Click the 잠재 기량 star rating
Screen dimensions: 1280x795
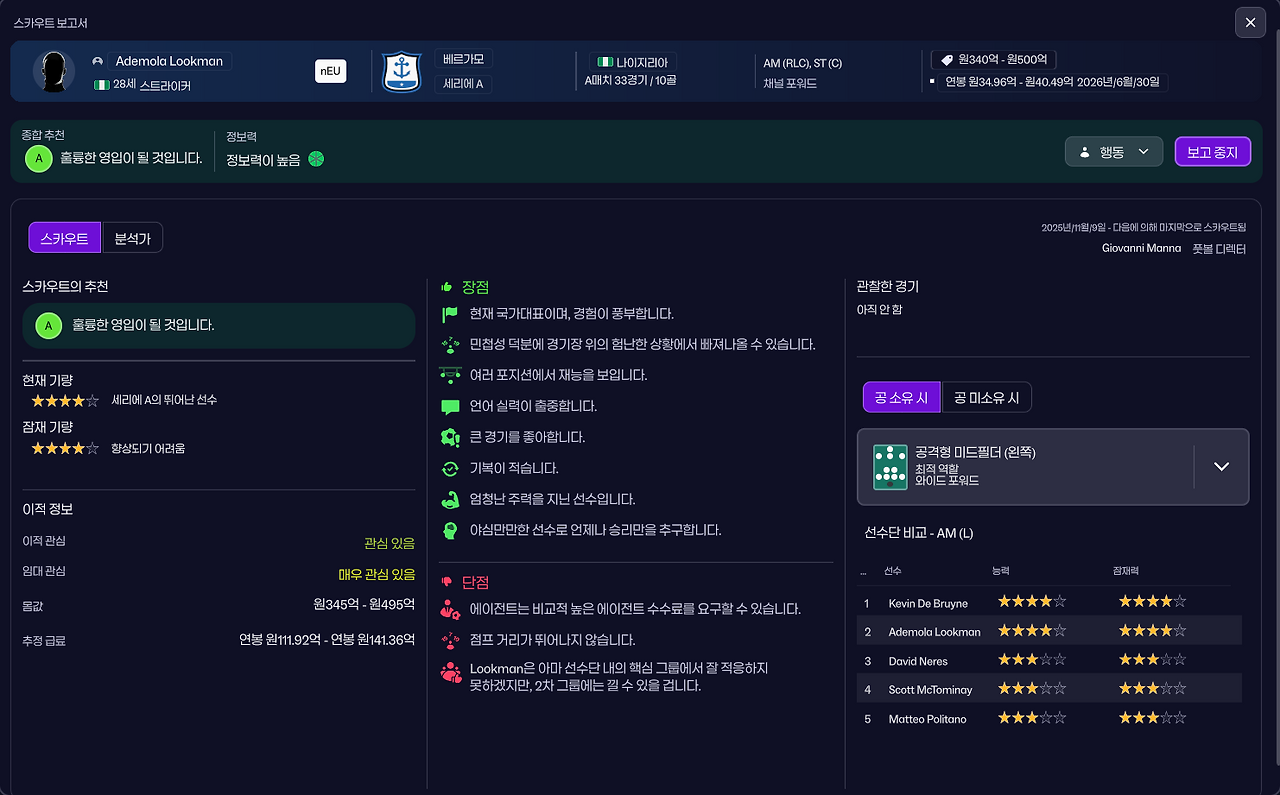[x=65, y=448]
